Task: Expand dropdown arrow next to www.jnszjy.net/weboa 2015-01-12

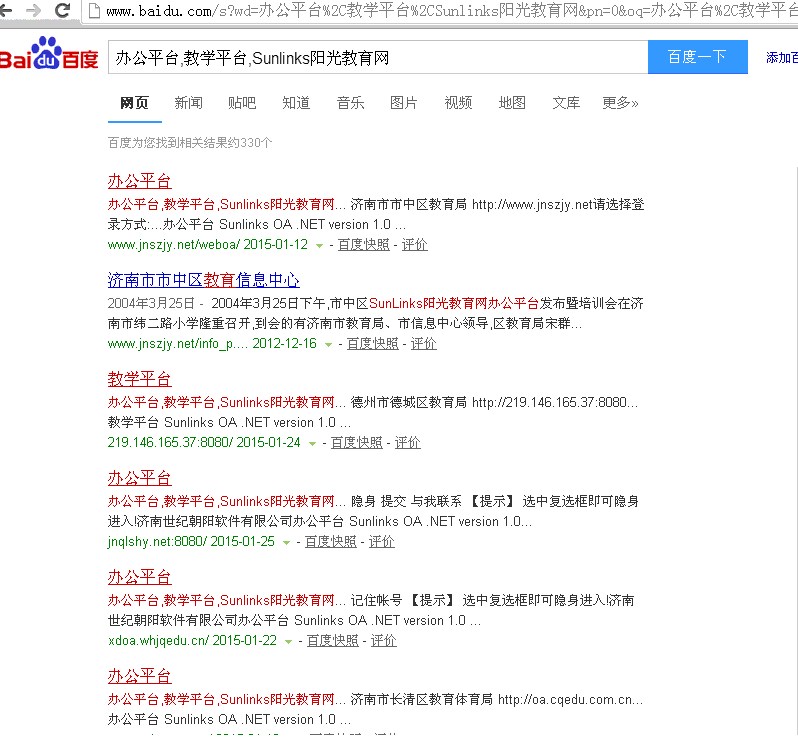Action: coord(319,246)
